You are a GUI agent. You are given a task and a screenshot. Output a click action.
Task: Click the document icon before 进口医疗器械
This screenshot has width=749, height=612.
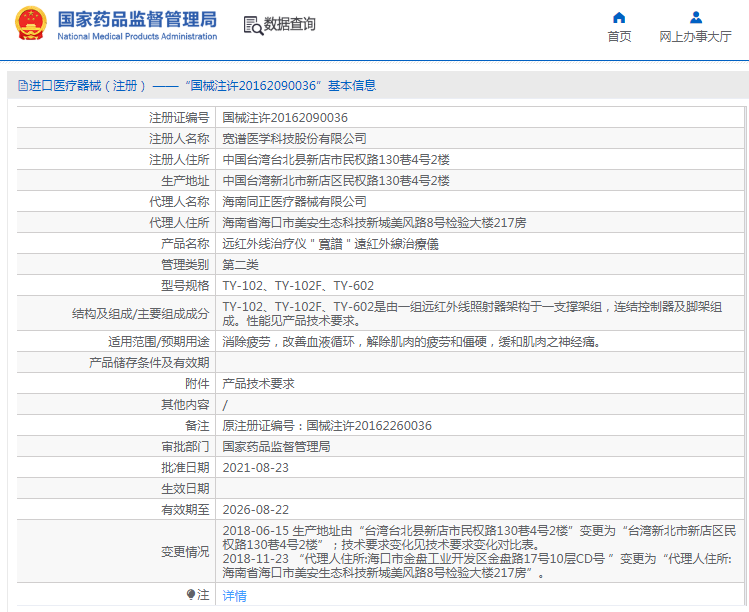pyautogui.click(x=21, y=86)
